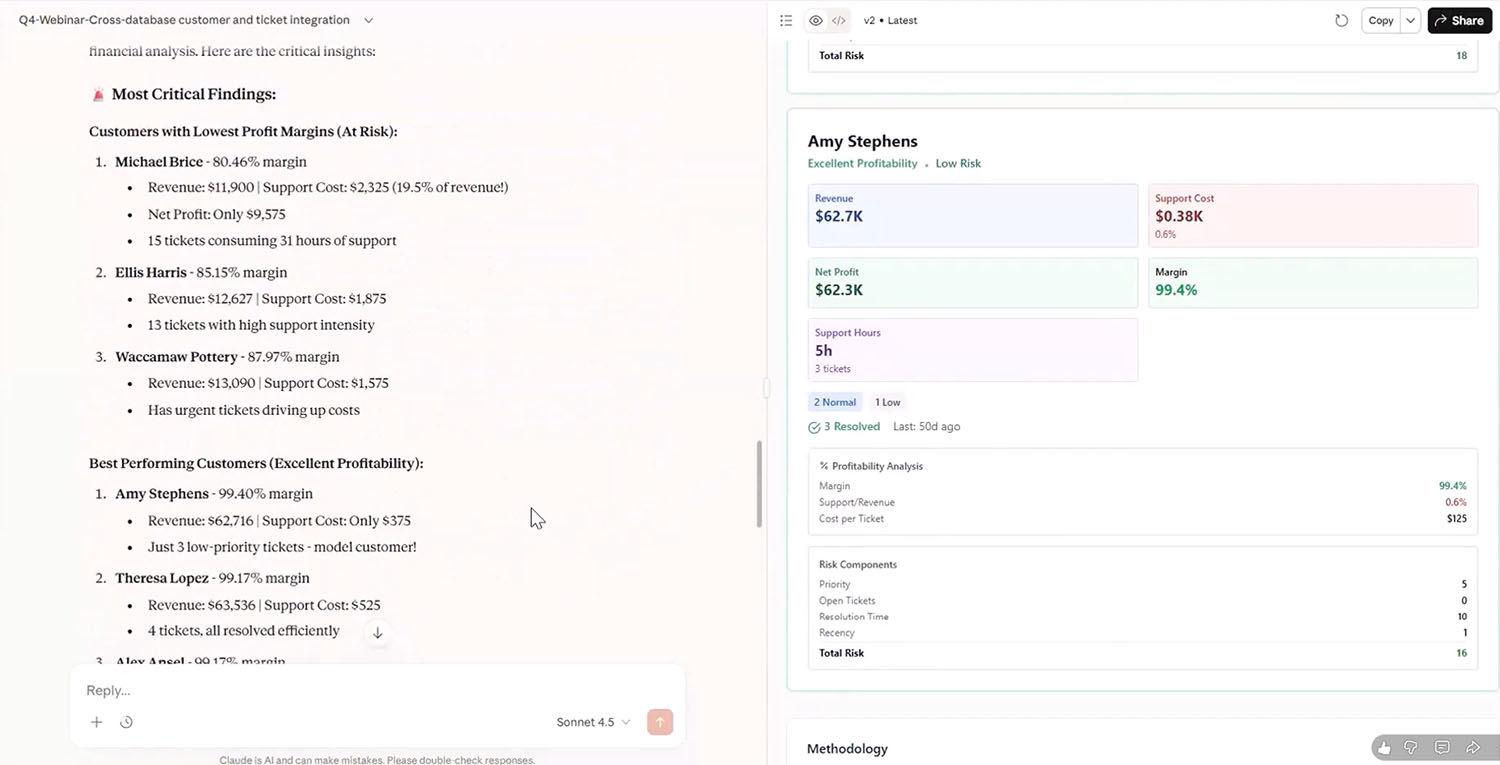Open the Sonnet 4.5 model selector
Viewport: 1500px width, 765px height.
(x=593, y=722)
